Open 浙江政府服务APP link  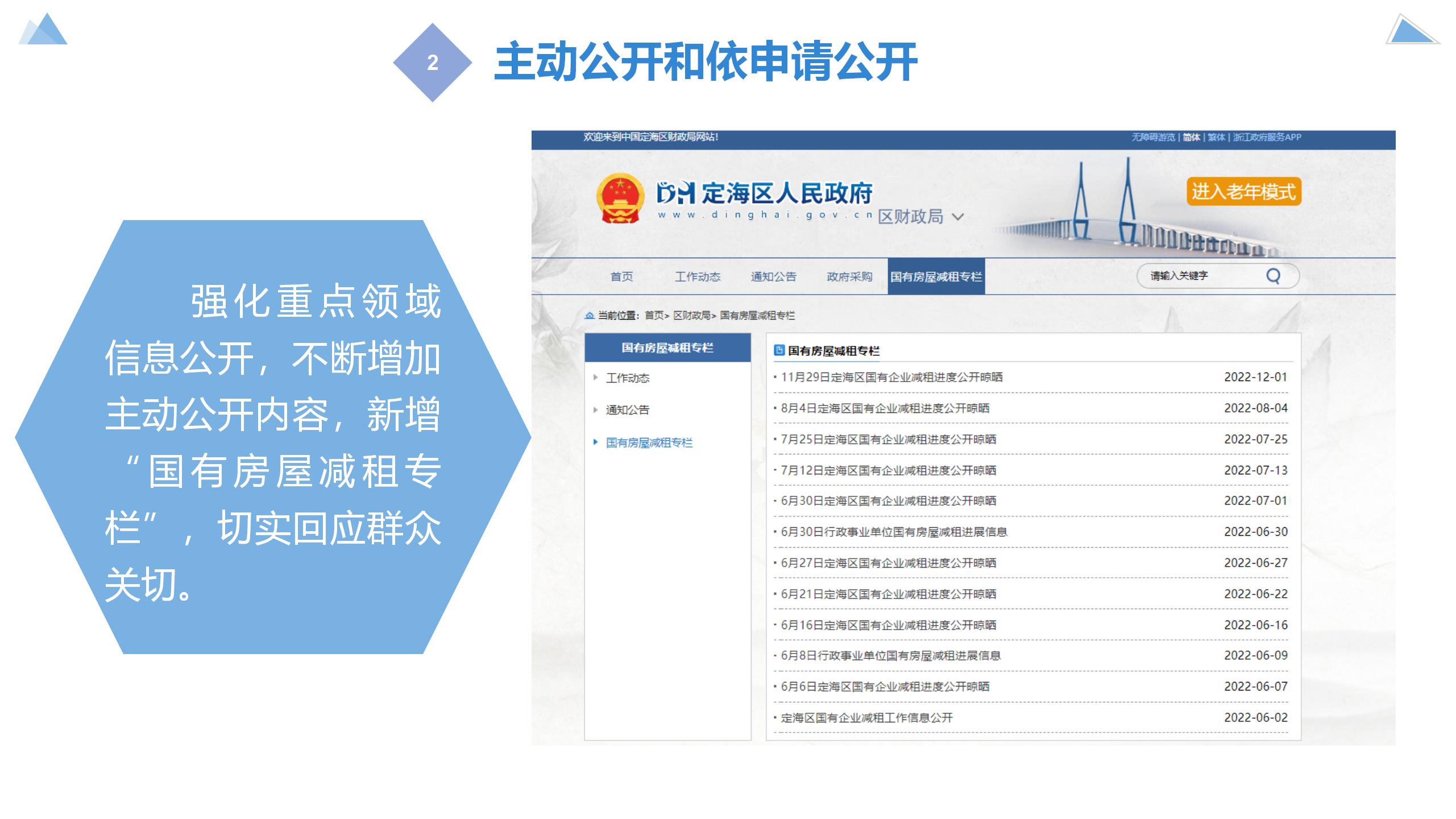point(1267,137)
